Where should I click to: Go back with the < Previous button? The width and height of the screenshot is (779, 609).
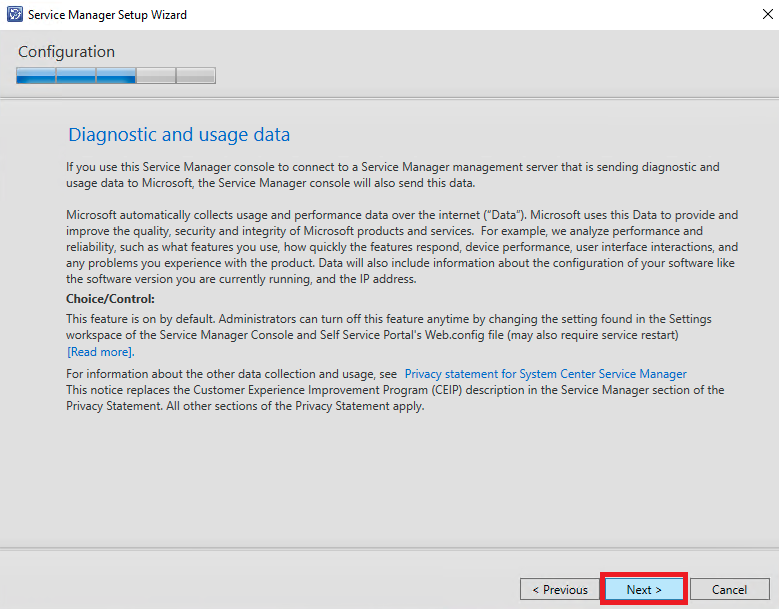point(560,589)
